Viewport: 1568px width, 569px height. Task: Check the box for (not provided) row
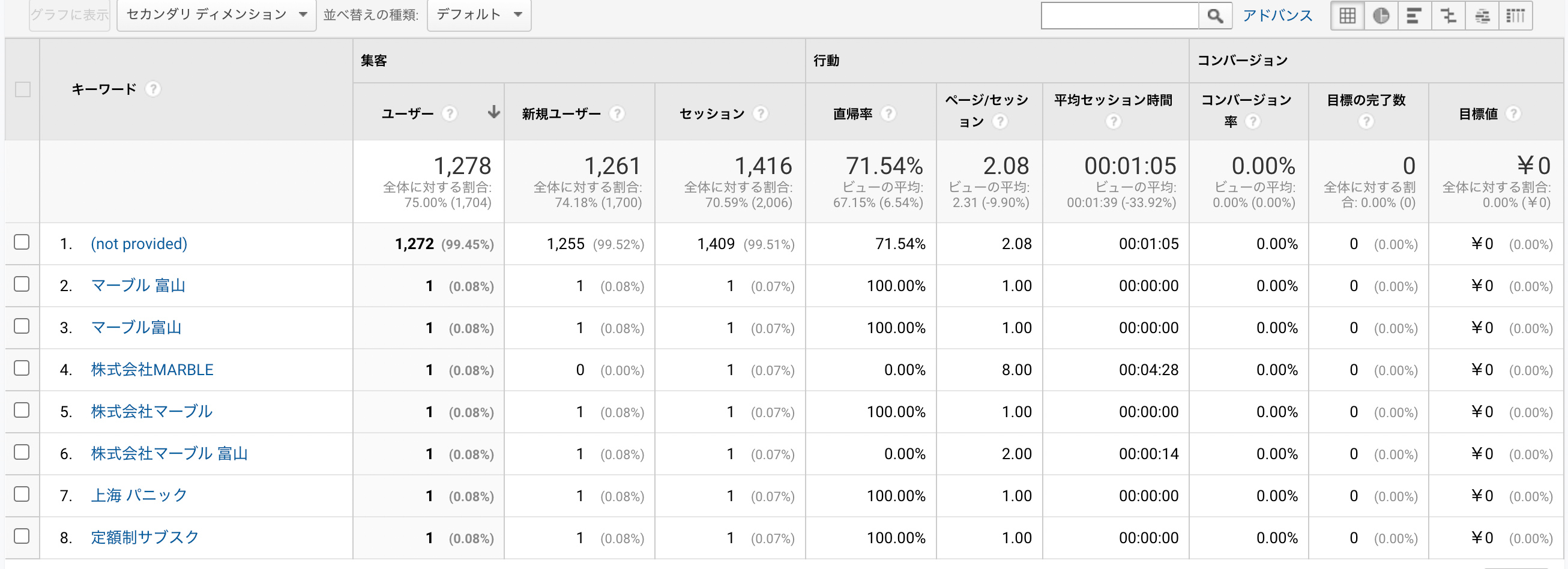pos(22,242)
